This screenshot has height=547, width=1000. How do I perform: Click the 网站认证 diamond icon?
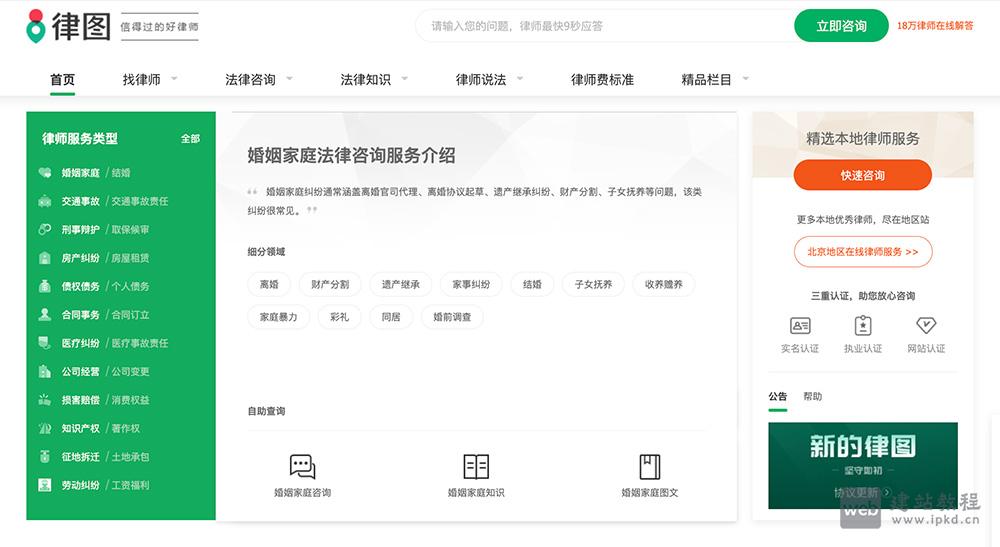click(926, 326)
